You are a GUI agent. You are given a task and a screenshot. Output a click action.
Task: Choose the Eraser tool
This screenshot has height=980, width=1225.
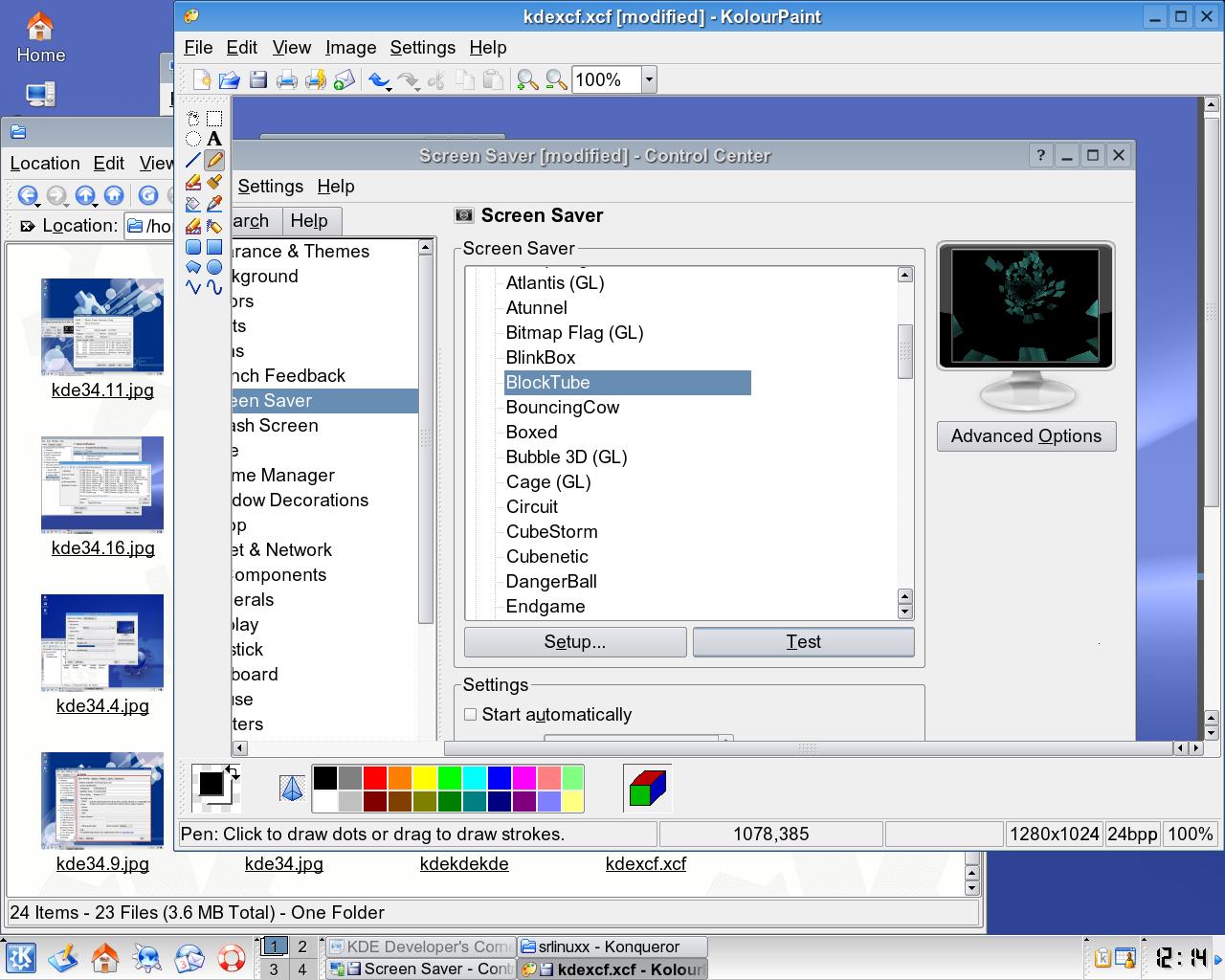coord(193,182)
